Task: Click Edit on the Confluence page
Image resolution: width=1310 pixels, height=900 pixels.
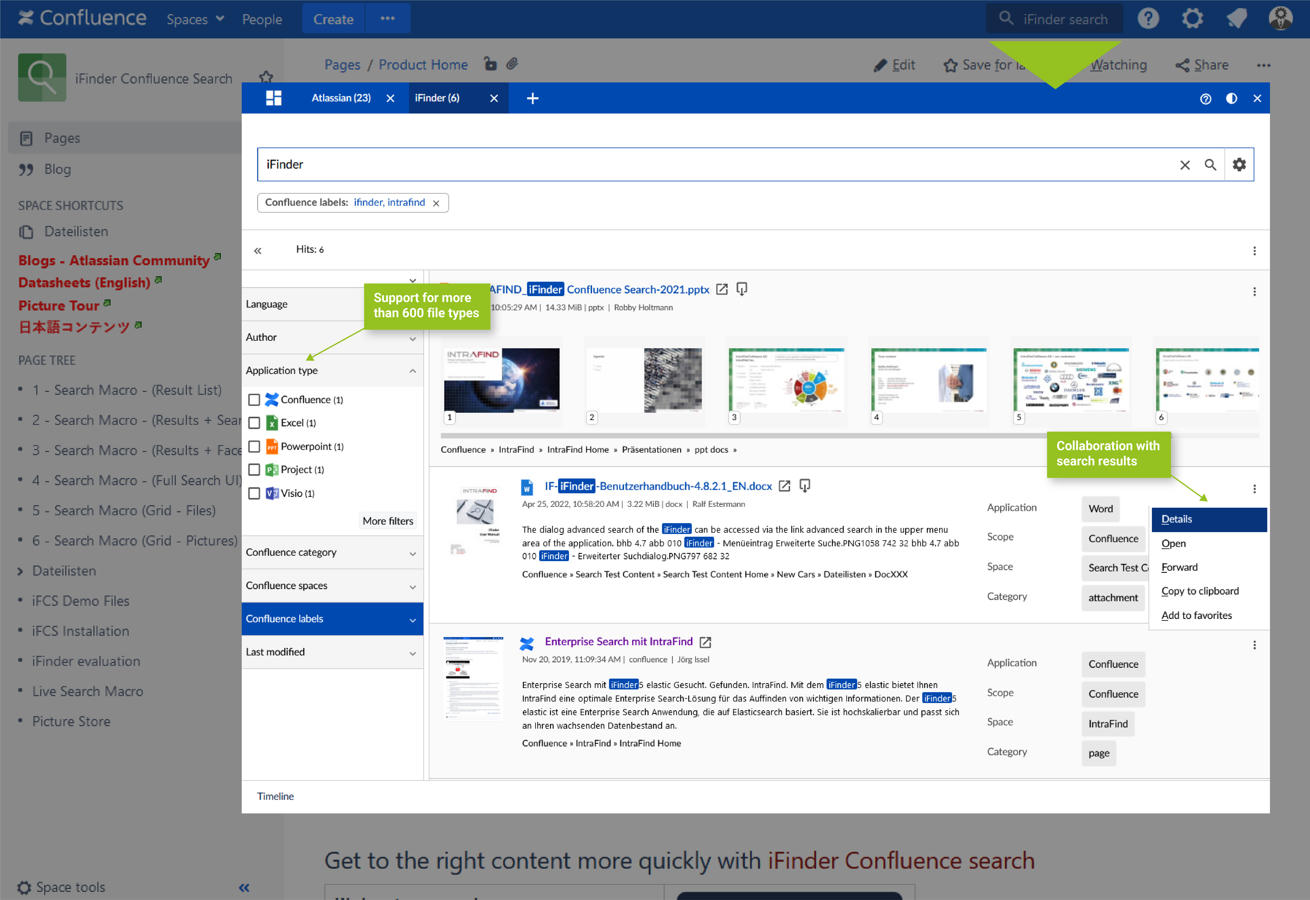Action: coord(894,65)
